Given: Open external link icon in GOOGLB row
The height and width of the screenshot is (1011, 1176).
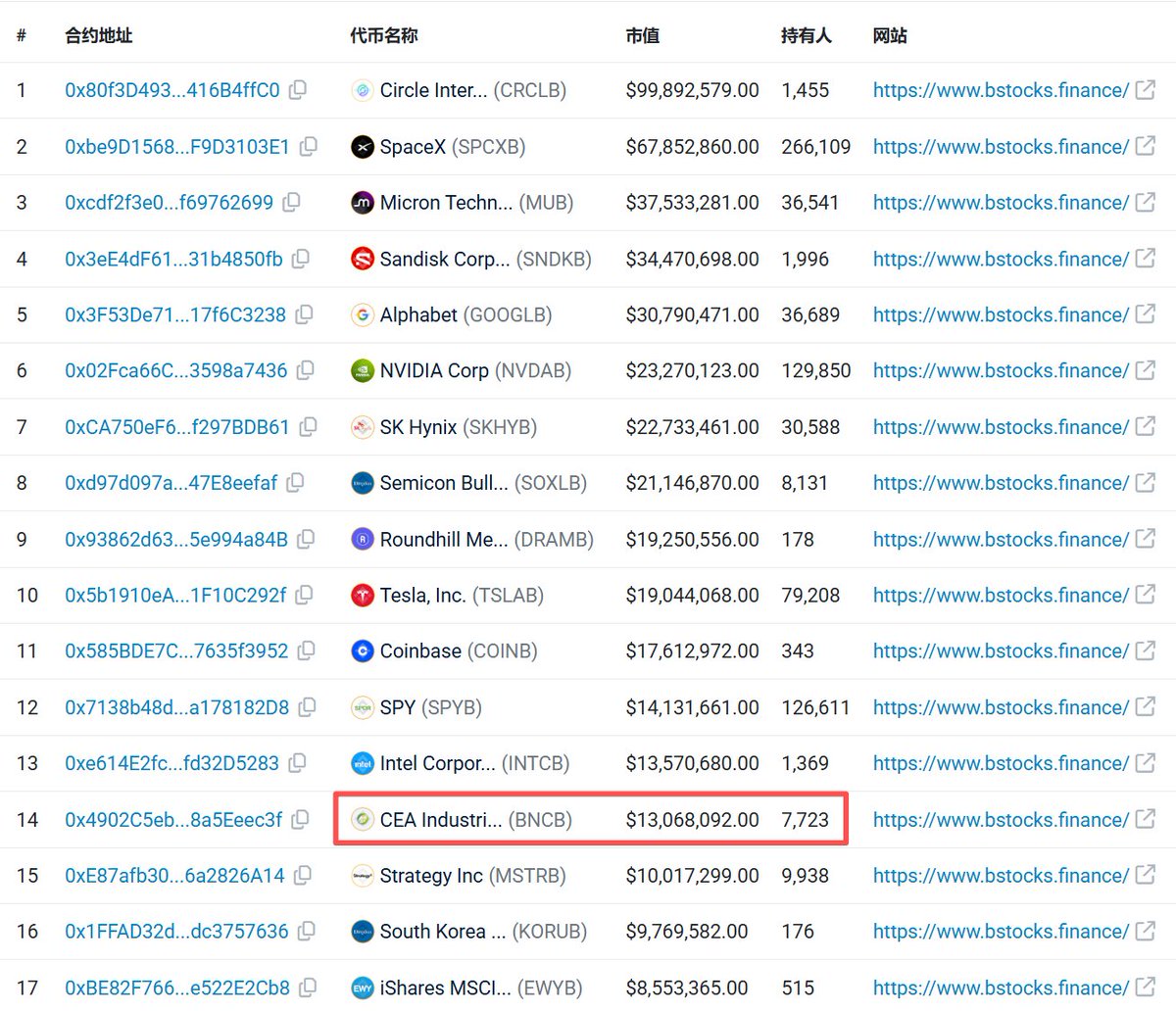Looking at the screenshot, I should point(1145,314).
